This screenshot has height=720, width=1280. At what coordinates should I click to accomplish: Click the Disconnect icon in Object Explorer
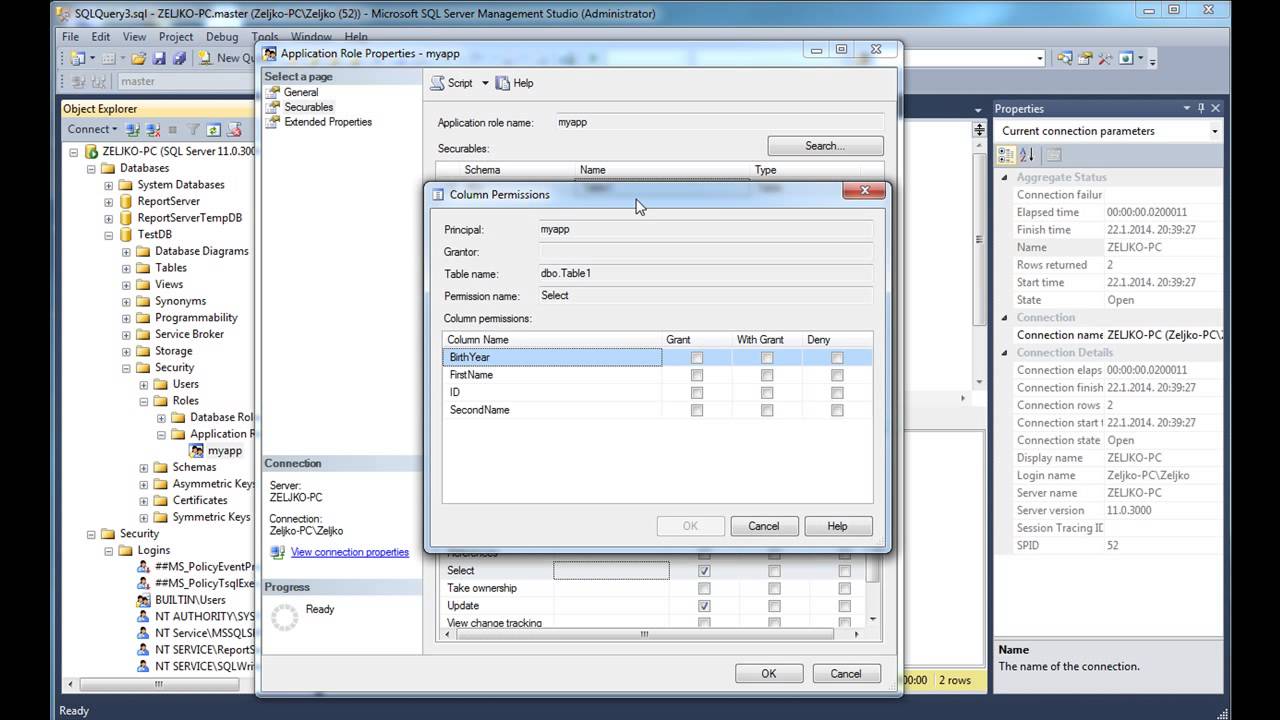pos(153,129)
